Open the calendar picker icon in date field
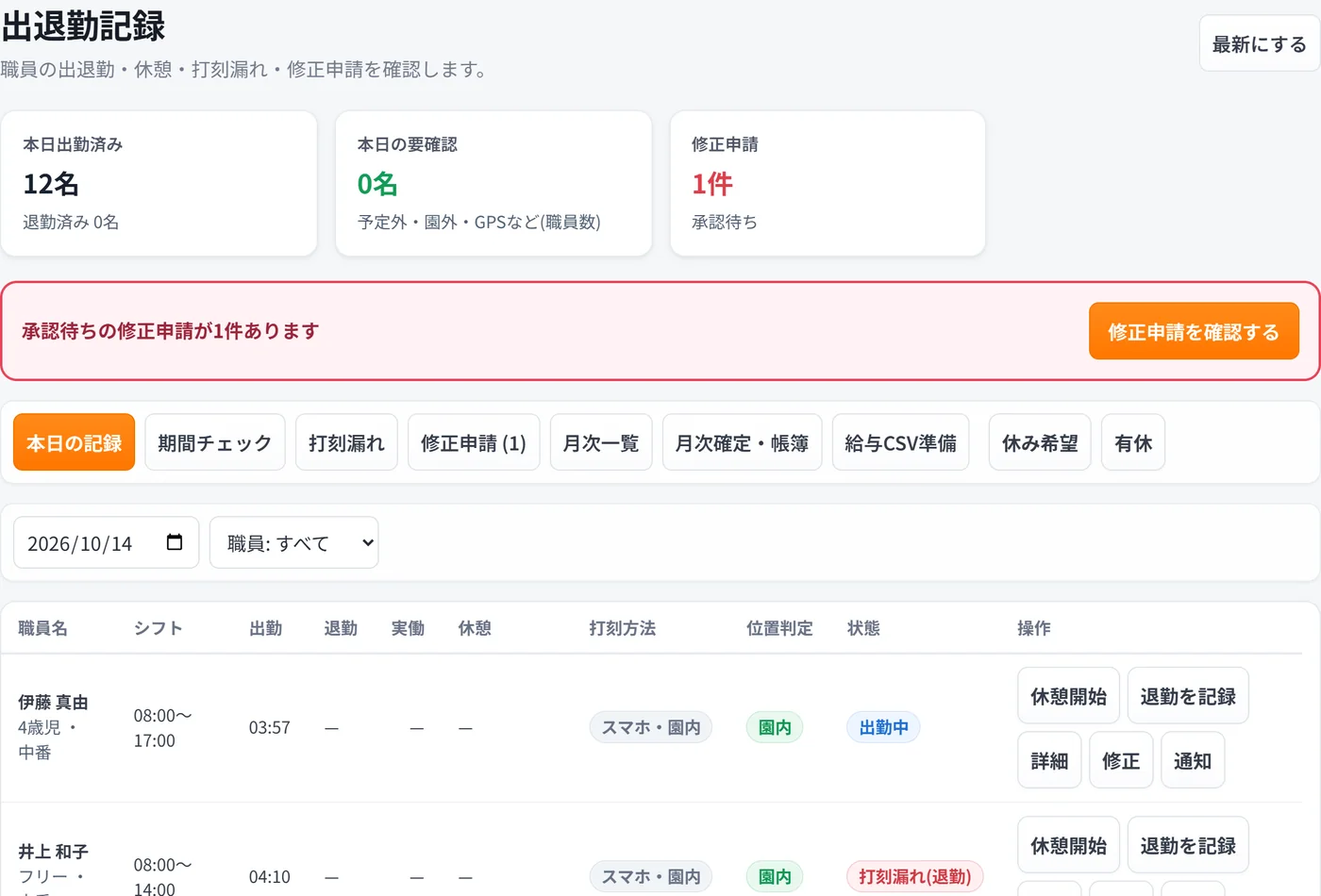 (x=174, y=542)
